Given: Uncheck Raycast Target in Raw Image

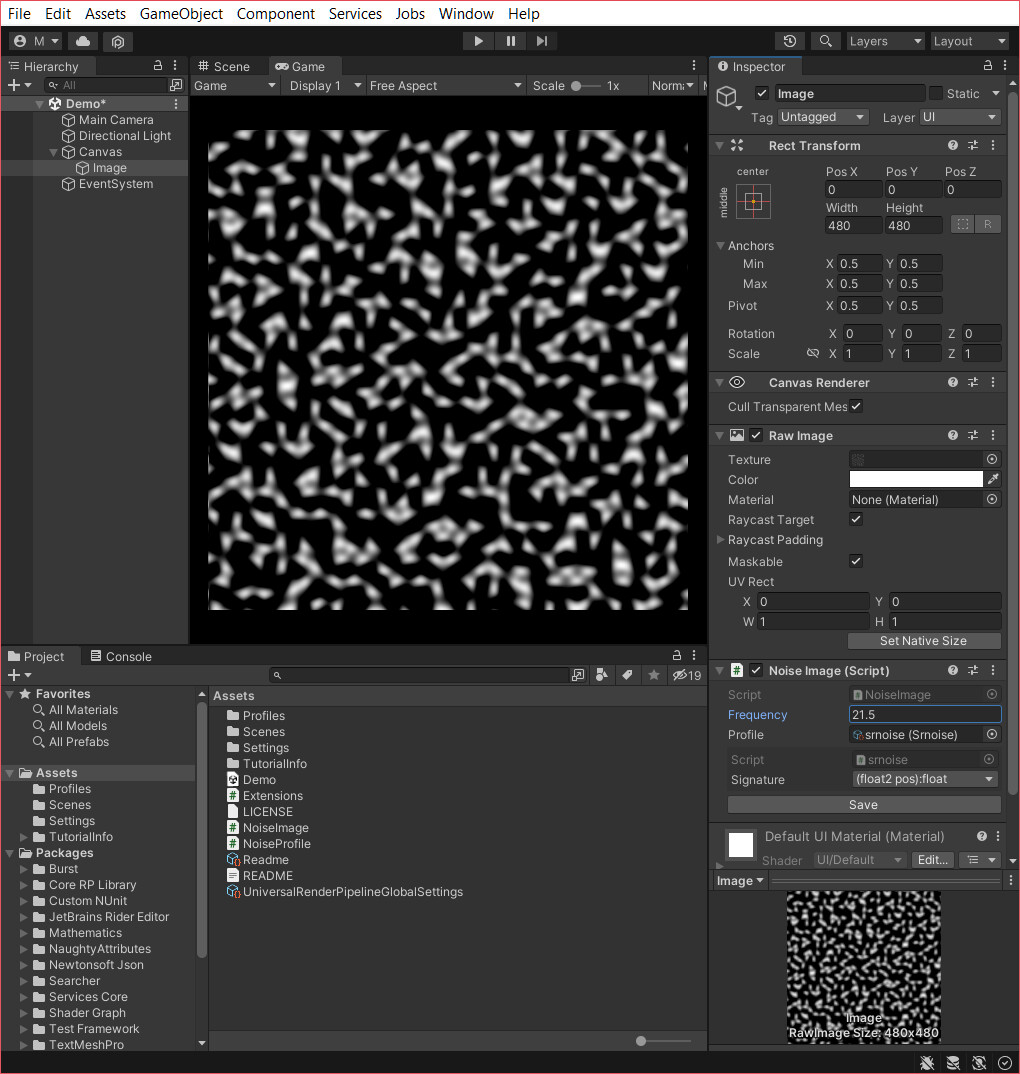Looking at the screenshot, I should click(857, 519).
